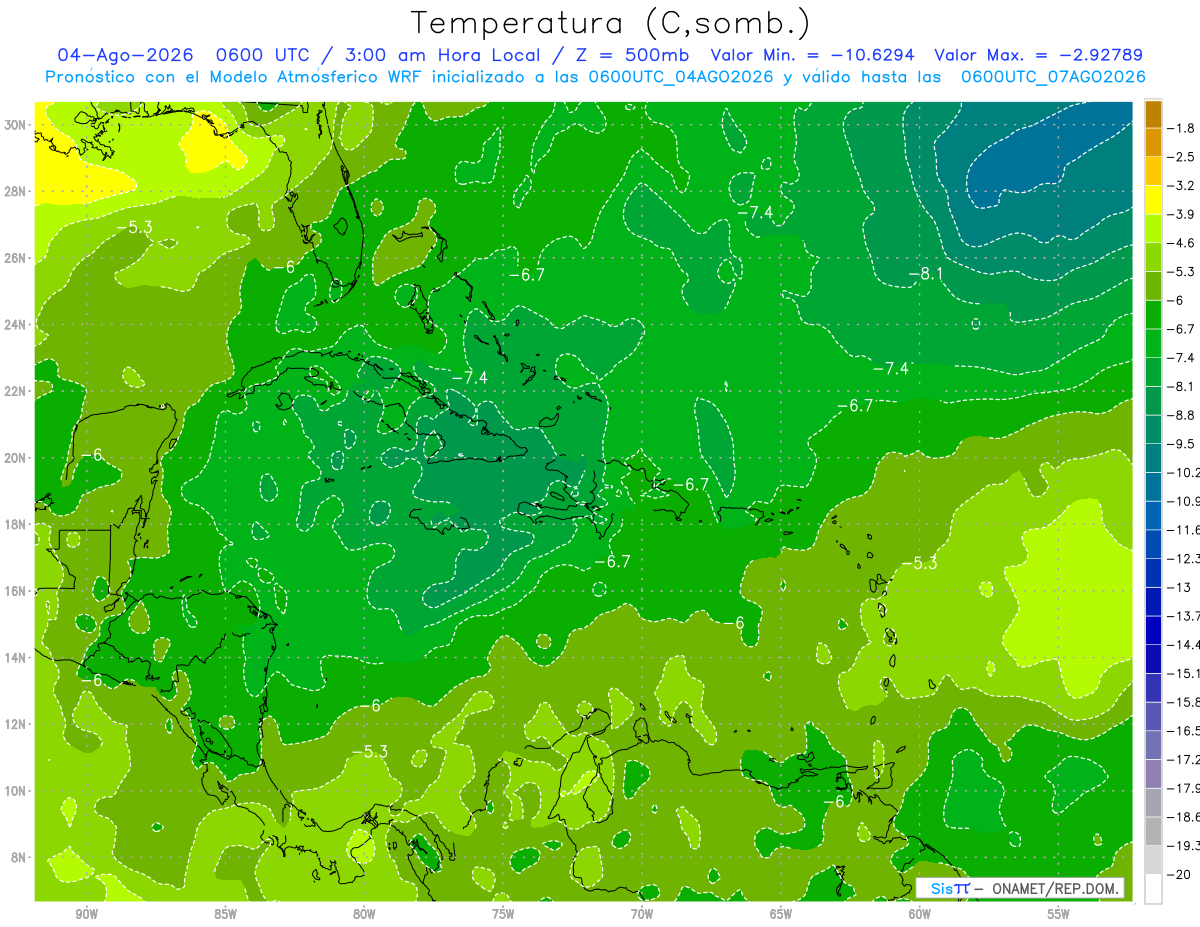The height and width of the screenshot is (927, 1200).
Task: Click the "-12.3" colorbar label
Action: point(1182,558)
